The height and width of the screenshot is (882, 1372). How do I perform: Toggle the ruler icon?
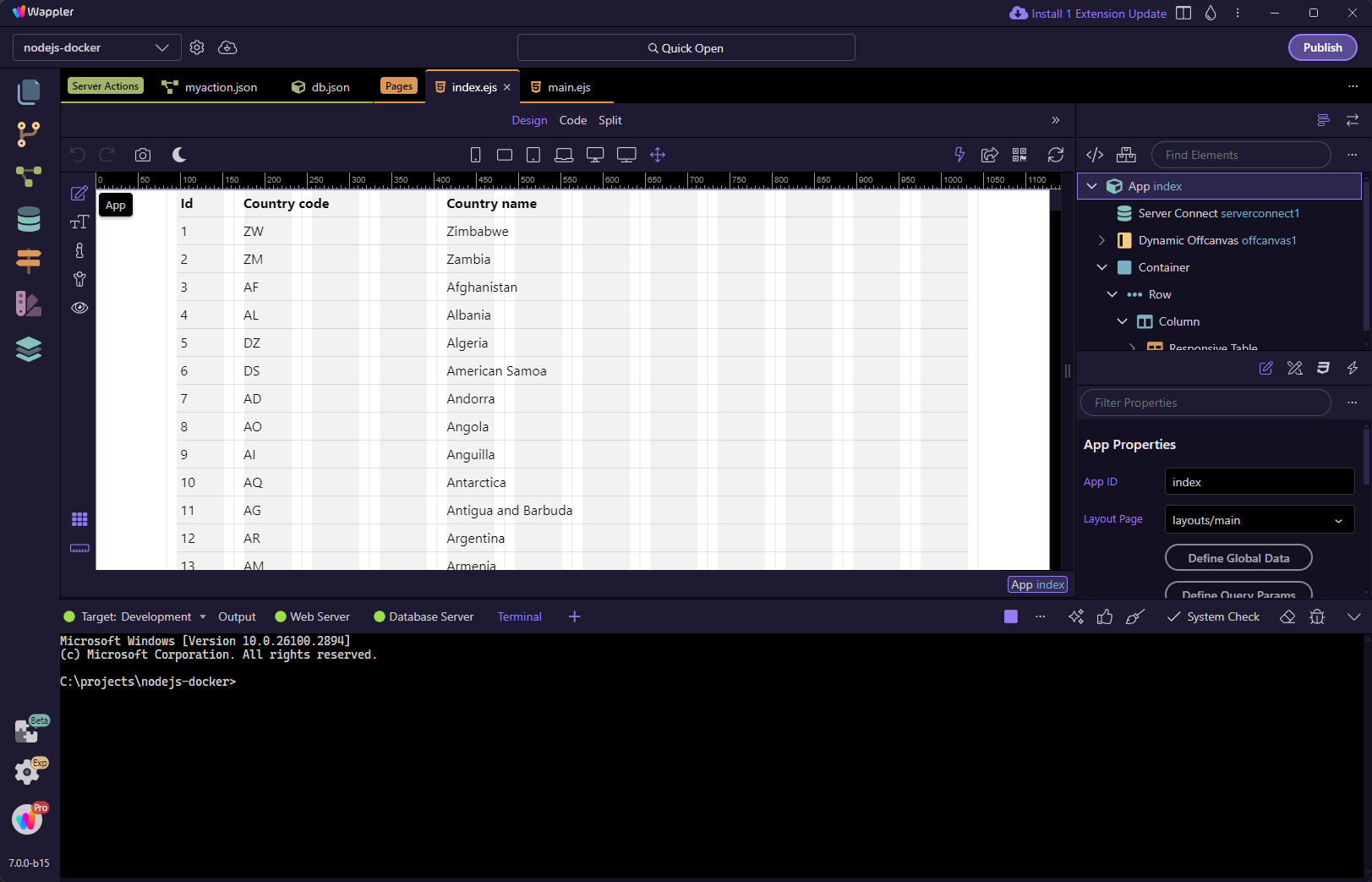pos(79,548)
